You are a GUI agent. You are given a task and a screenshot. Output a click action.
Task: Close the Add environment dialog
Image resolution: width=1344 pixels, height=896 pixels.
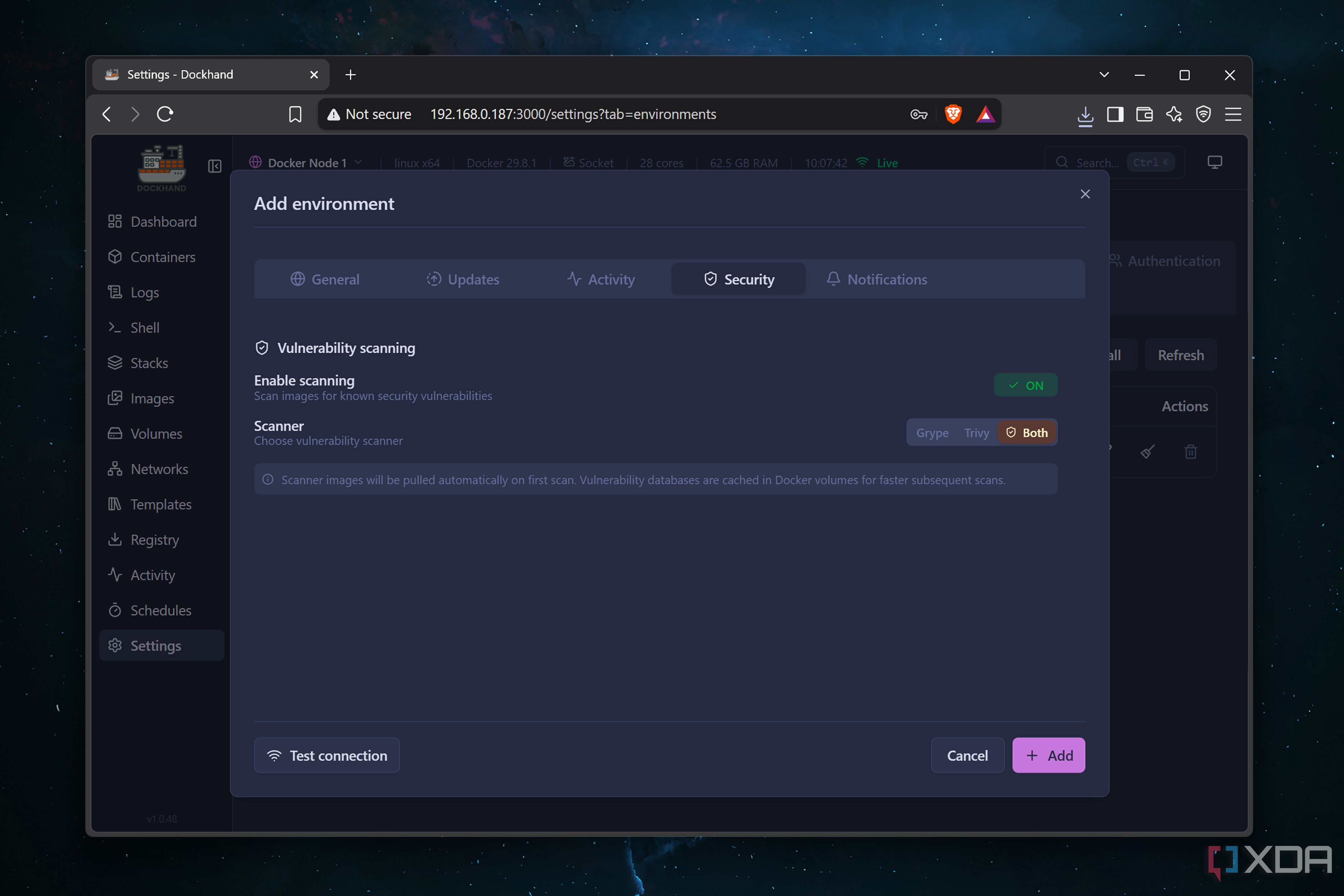[1085, 194]
